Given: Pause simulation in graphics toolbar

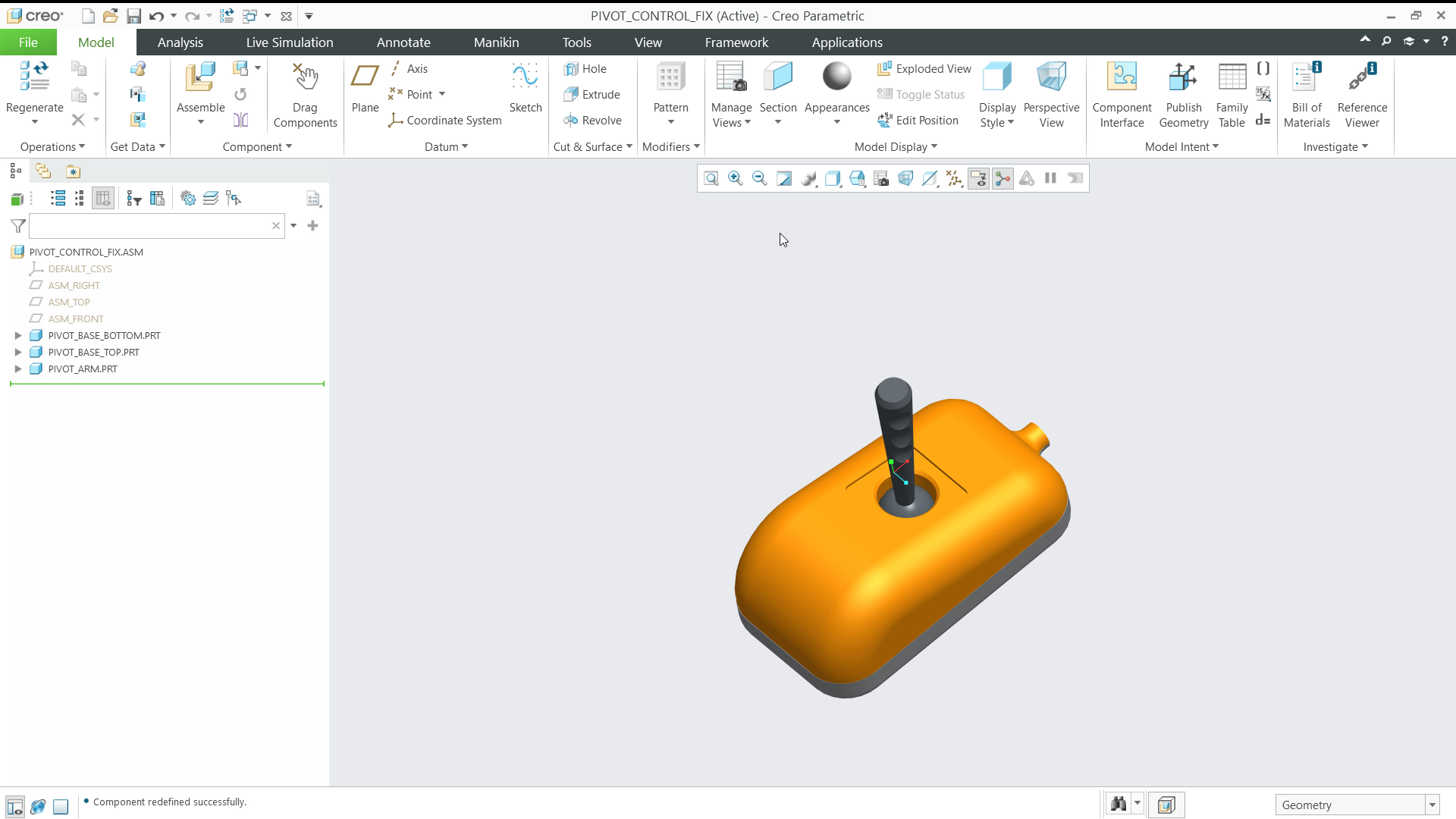Looking at the screenshot, I should coord(1050,178).
